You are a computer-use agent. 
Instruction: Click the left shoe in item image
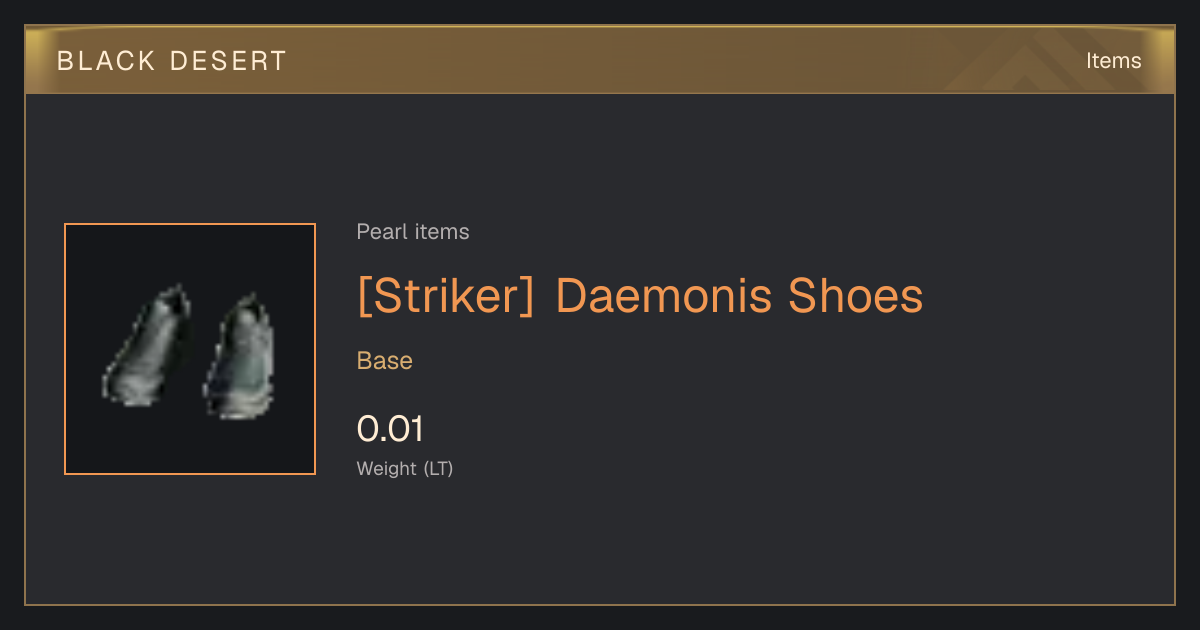147,343
